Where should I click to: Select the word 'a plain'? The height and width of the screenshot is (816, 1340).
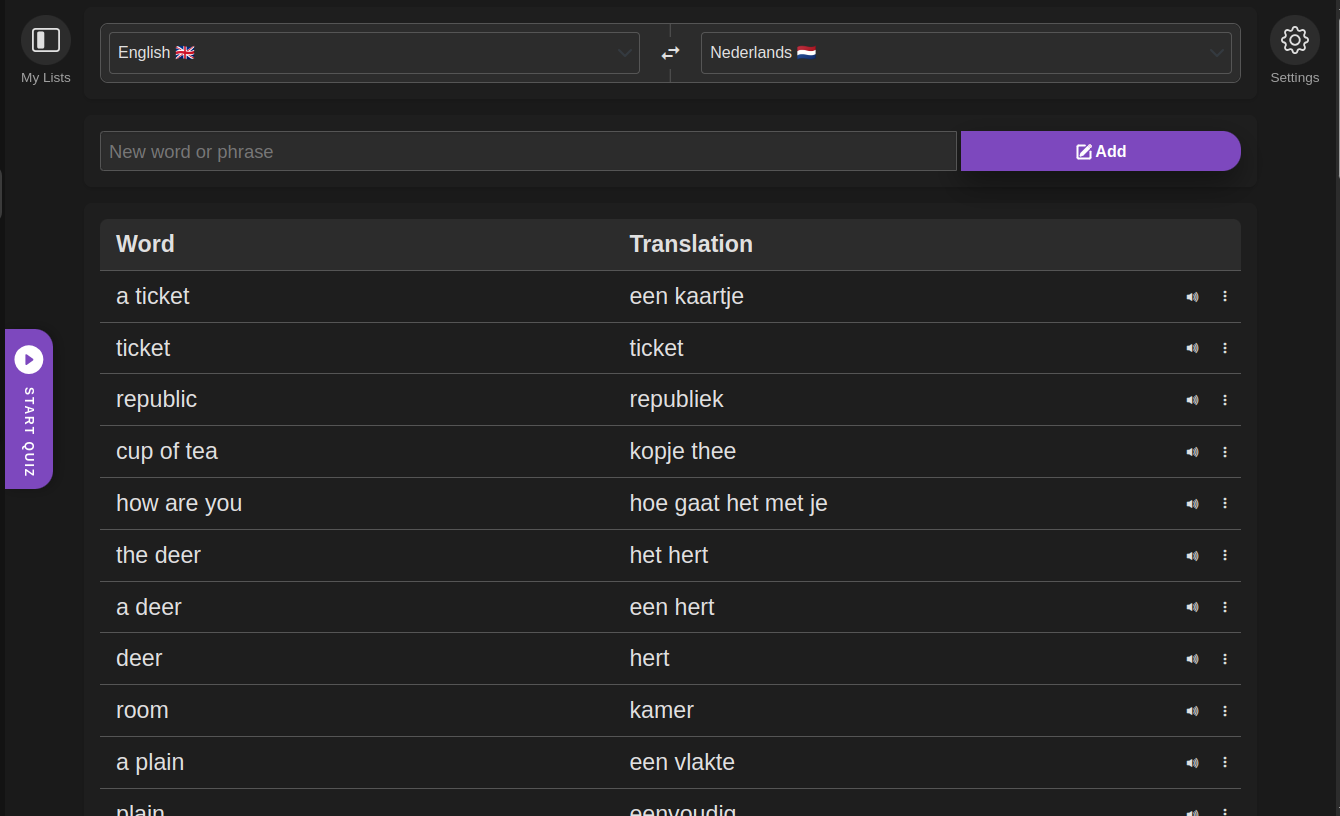[150, 762]
